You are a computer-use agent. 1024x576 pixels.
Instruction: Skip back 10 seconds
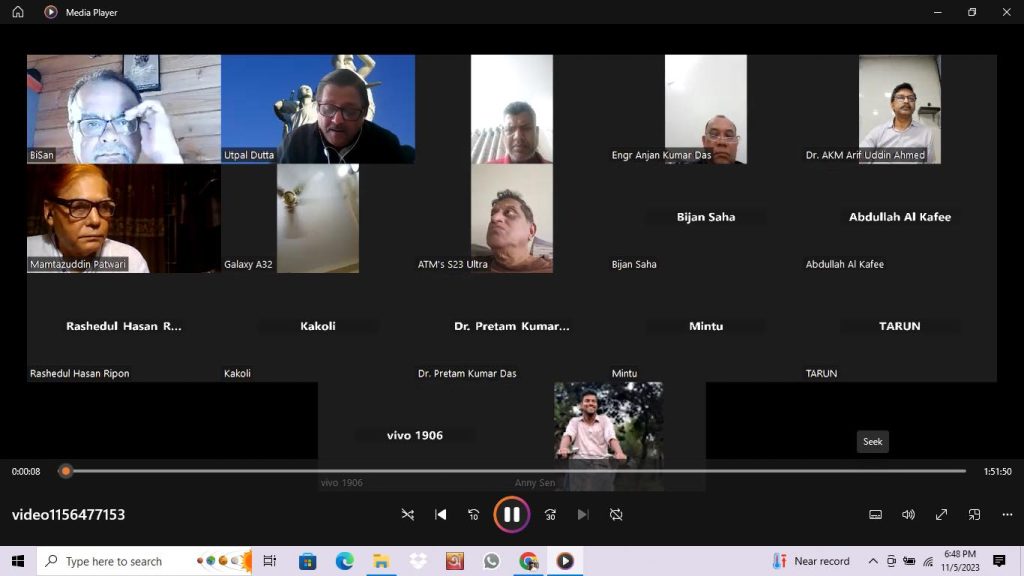[474, 514]
